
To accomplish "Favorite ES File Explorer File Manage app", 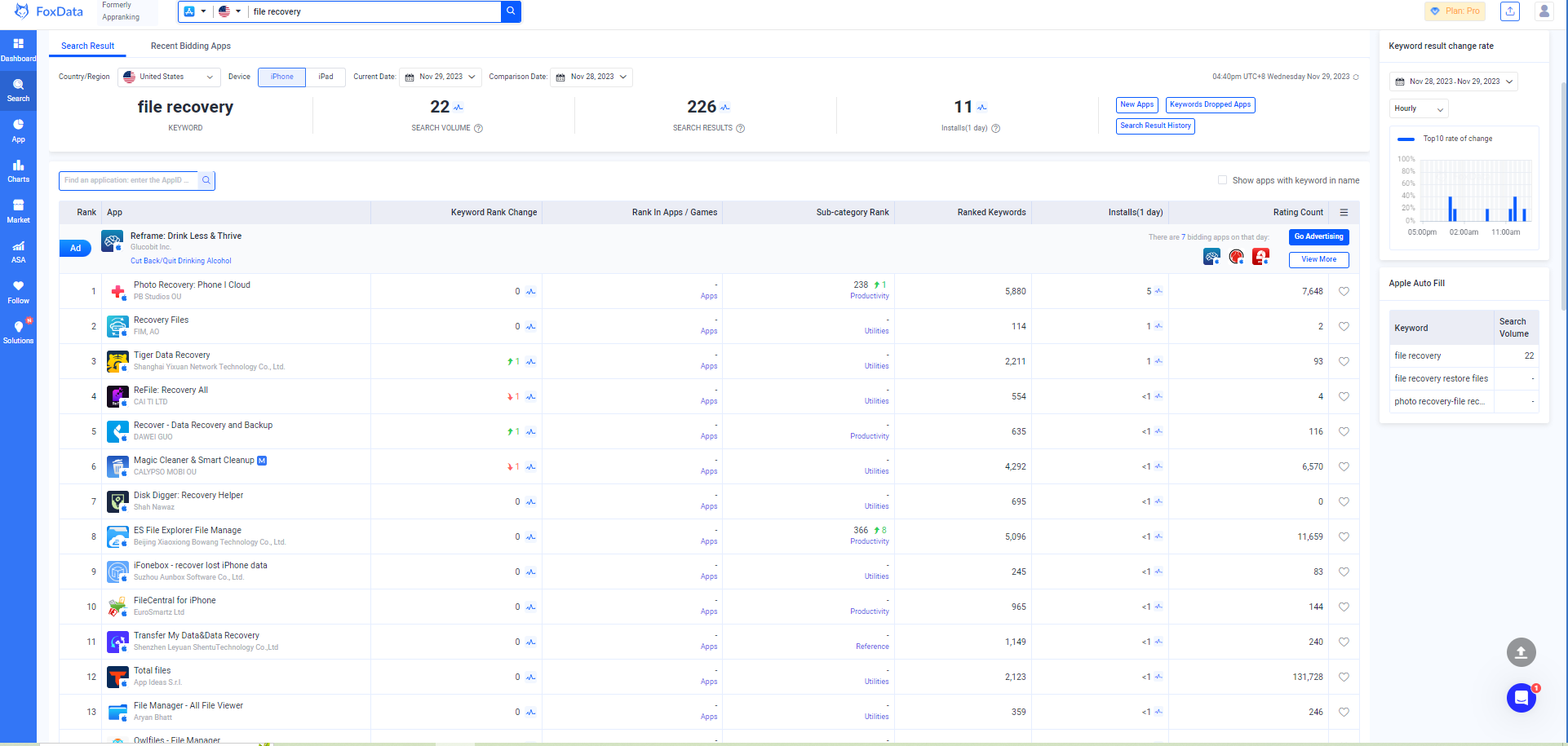I will point(1344,536).
